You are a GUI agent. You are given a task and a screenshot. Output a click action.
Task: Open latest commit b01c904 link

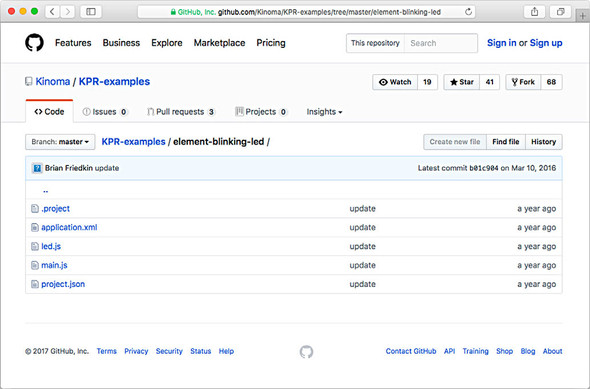[484, 168]
